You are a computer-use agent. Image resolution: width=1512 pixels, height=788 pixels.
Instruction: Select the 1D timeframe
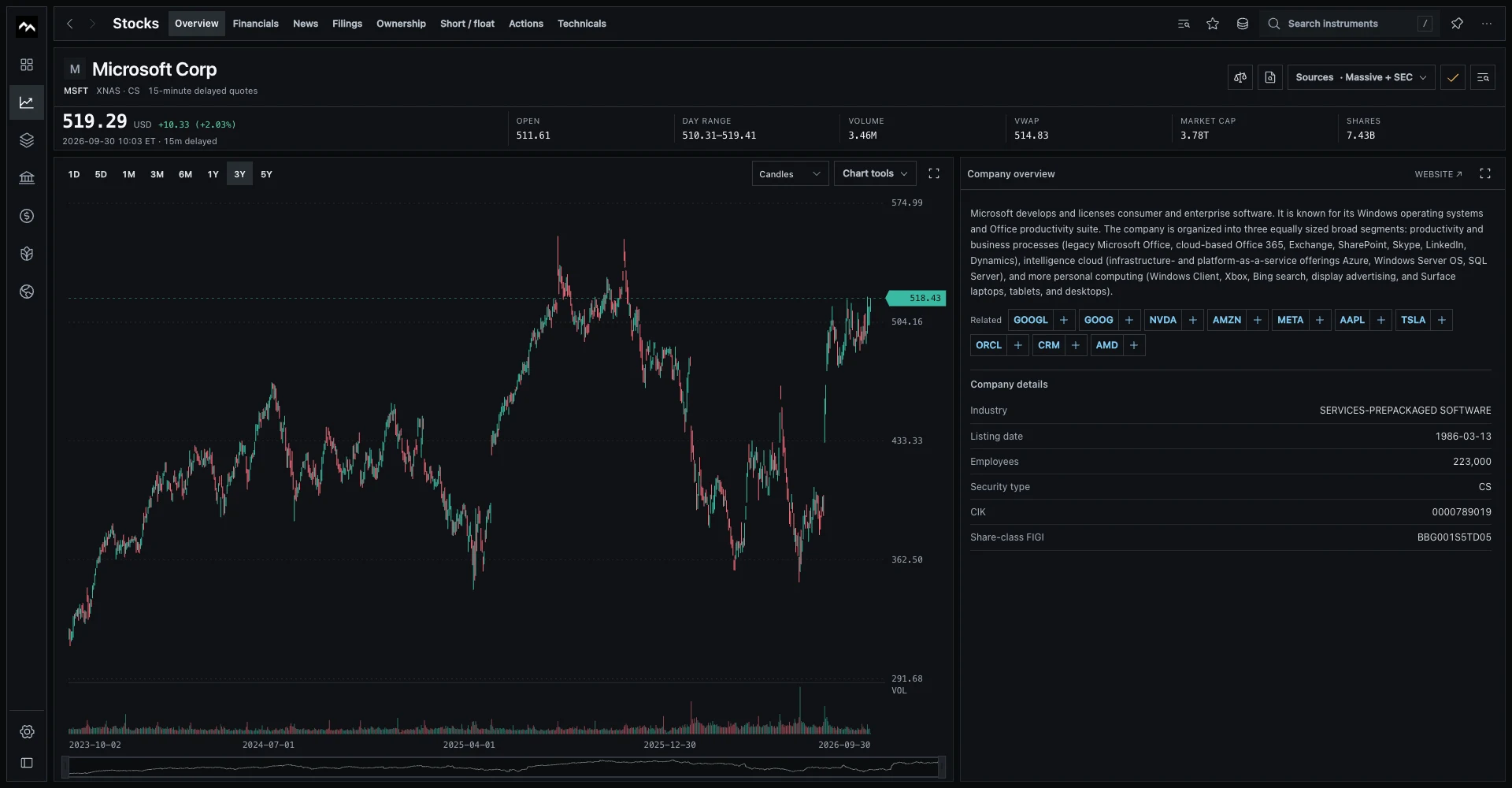click(x=74, y=174)
